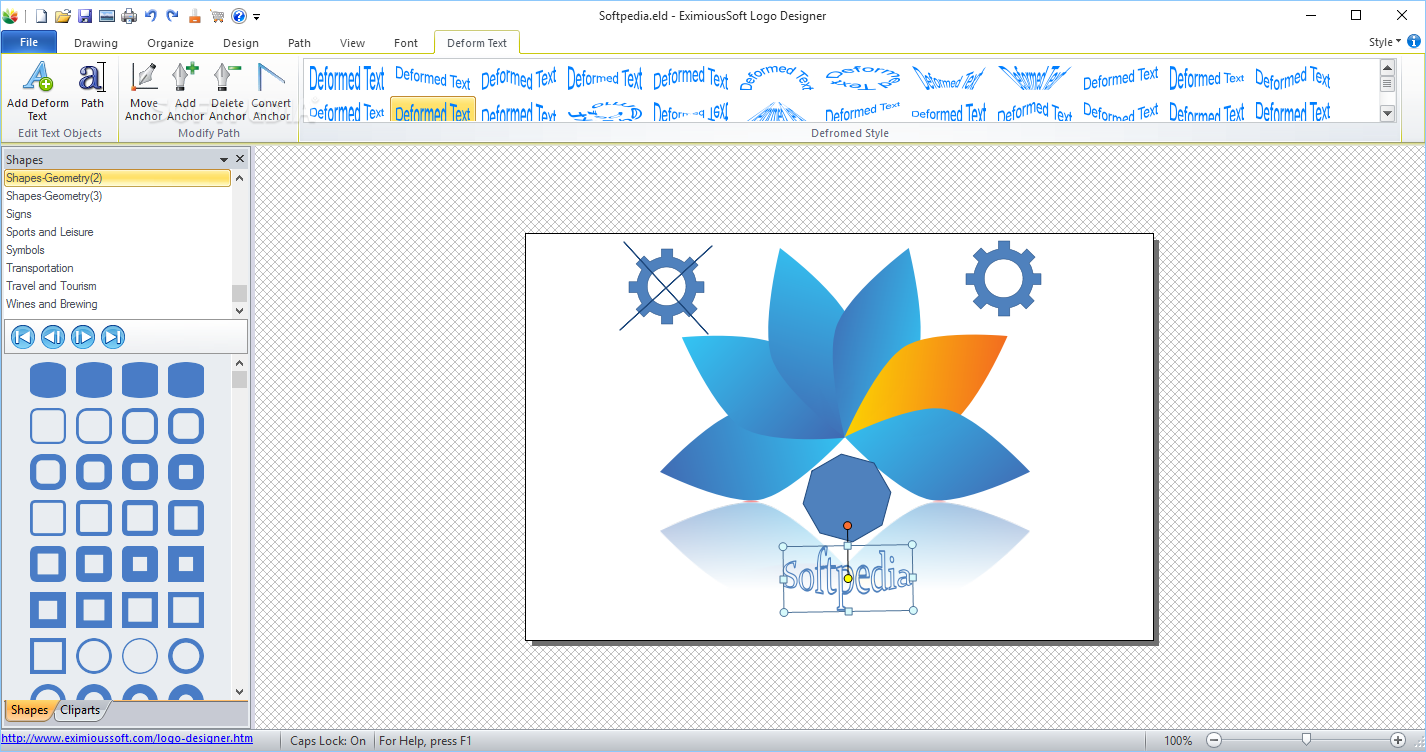Select the Transportation category

[117, 268]
